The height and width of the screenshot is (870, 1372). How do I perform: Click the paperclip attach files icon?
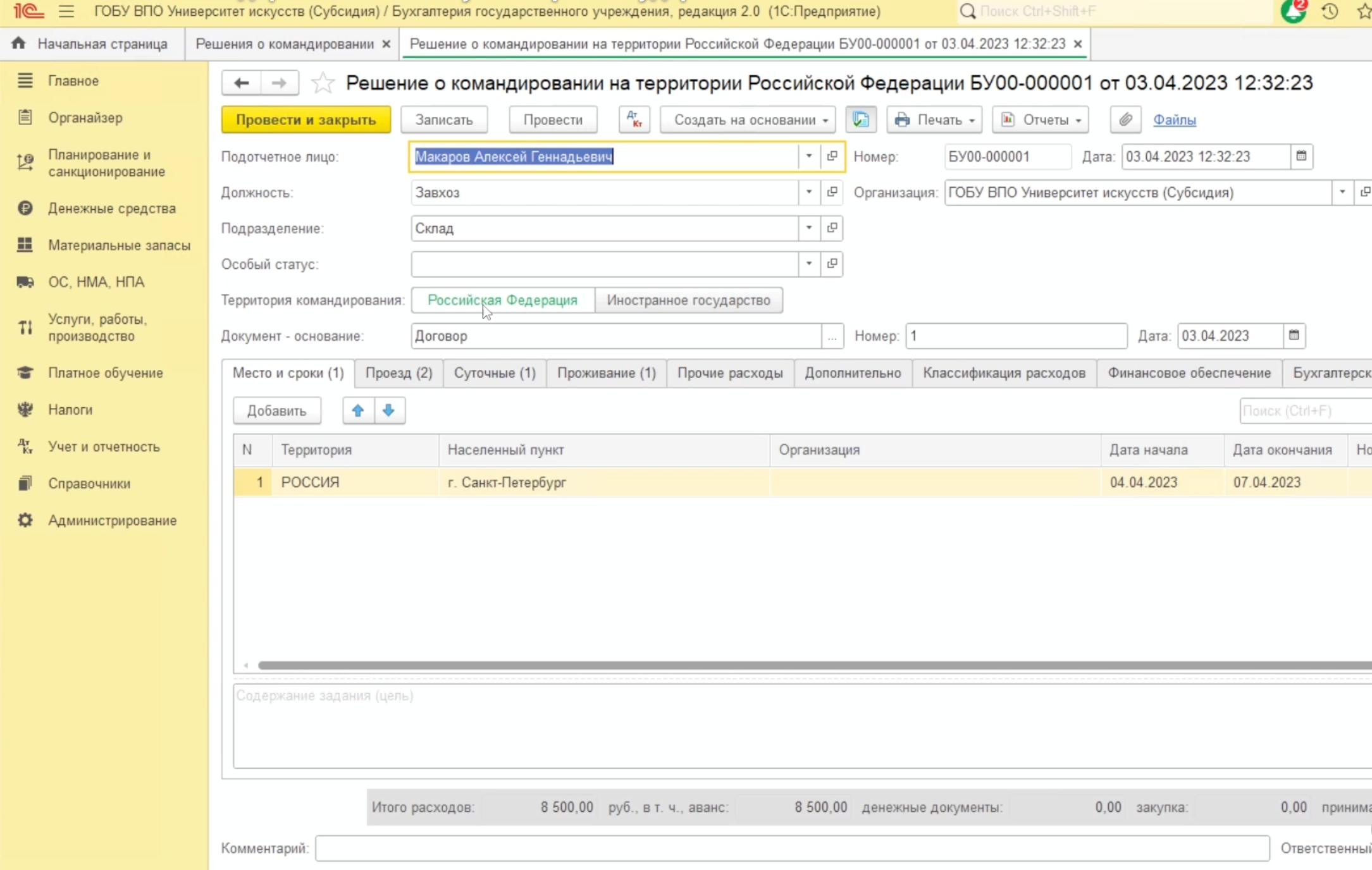(x=1125, y=119)
